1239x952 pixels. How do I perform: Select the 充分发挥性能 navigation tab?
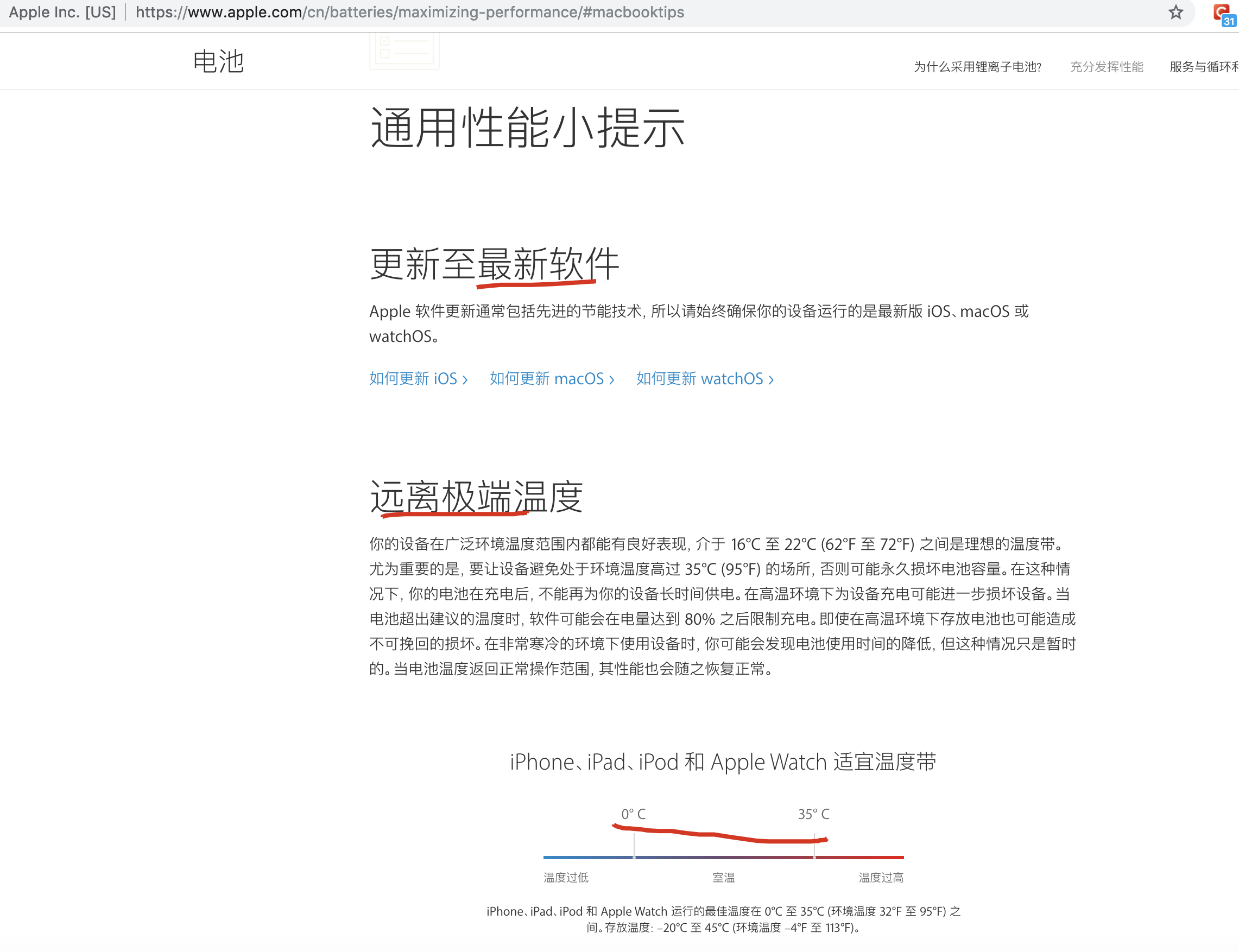1106,67
